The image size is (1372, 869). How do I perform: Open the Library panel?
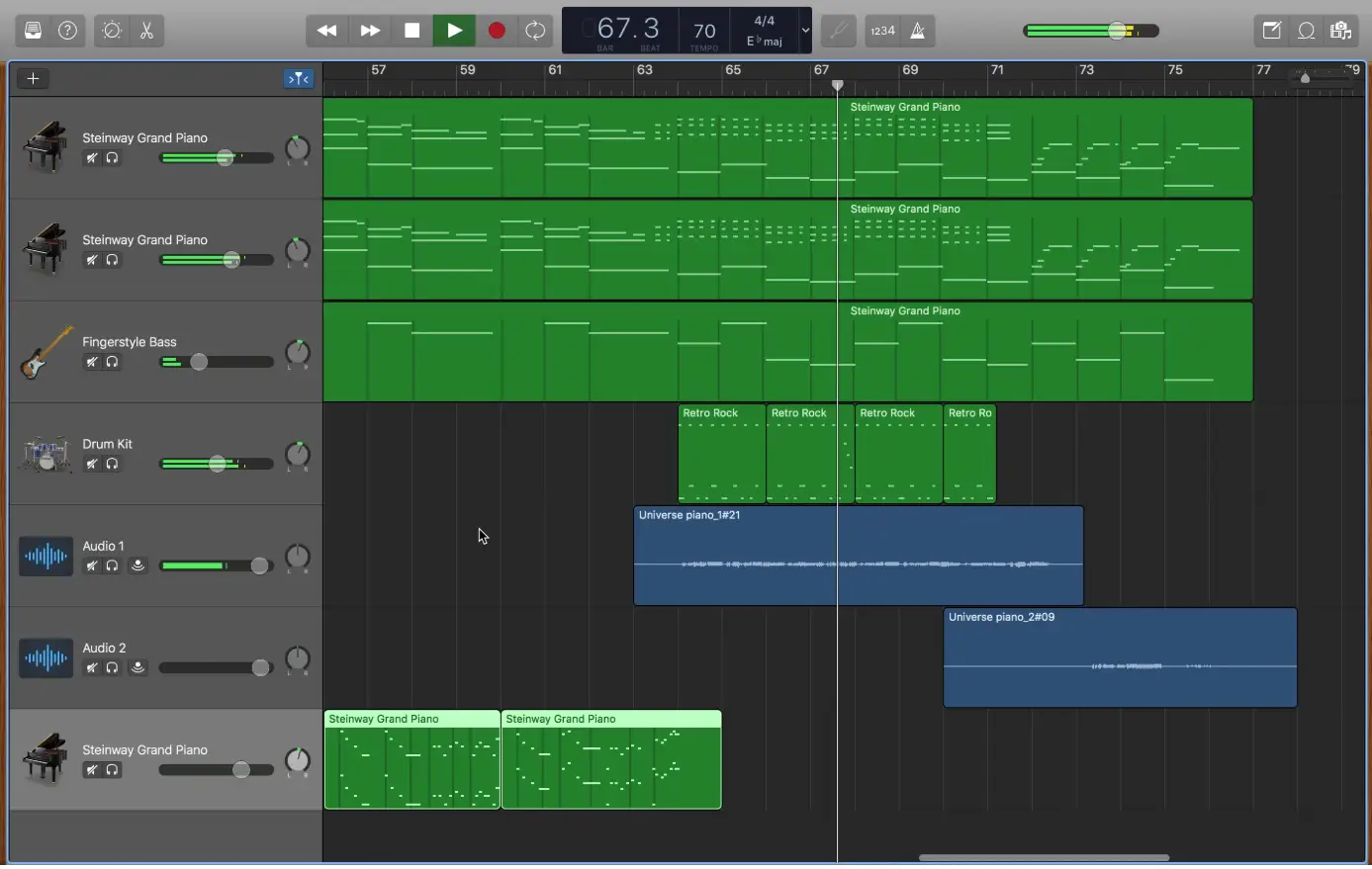[33, 31]
